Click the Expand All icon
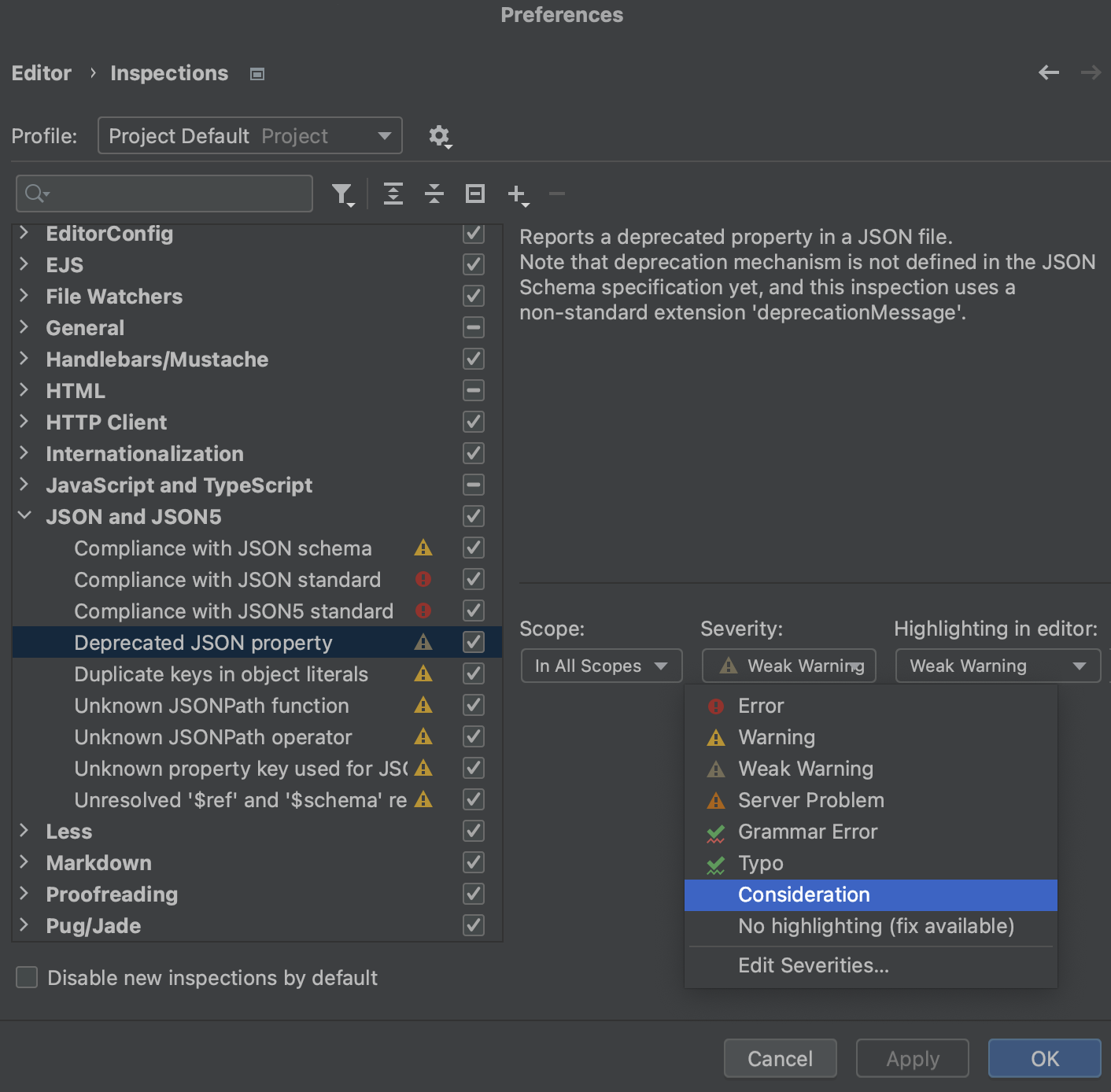Viewport: 1111px width, 1092px height. 393,194
